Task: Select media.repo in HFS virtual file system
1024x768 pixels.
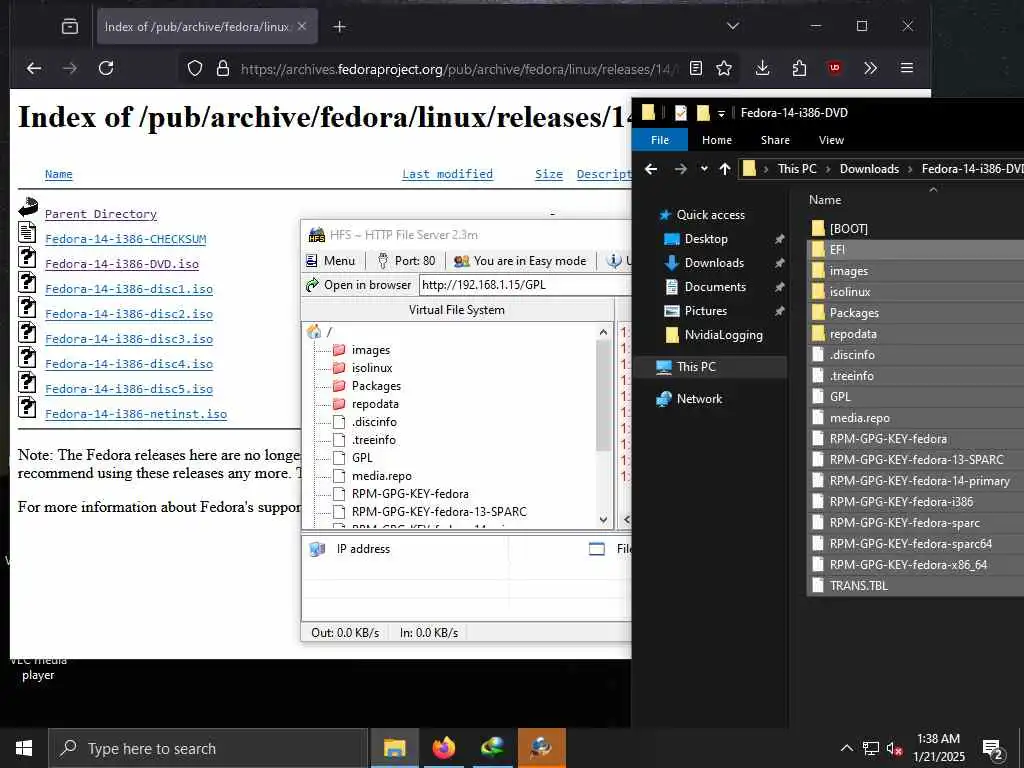Action: [381, 475]
